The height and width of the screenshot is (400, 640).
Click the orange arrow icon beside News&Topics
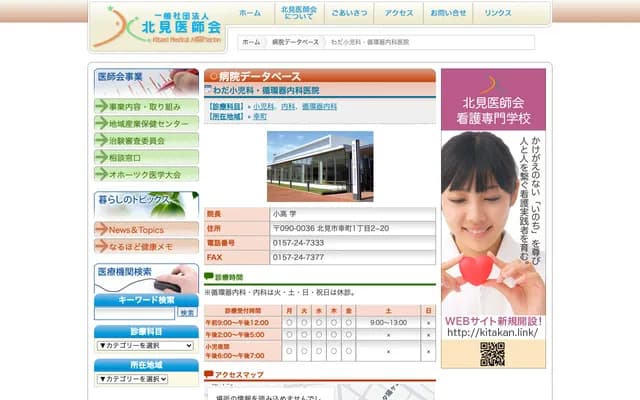(x=101, y=229)
